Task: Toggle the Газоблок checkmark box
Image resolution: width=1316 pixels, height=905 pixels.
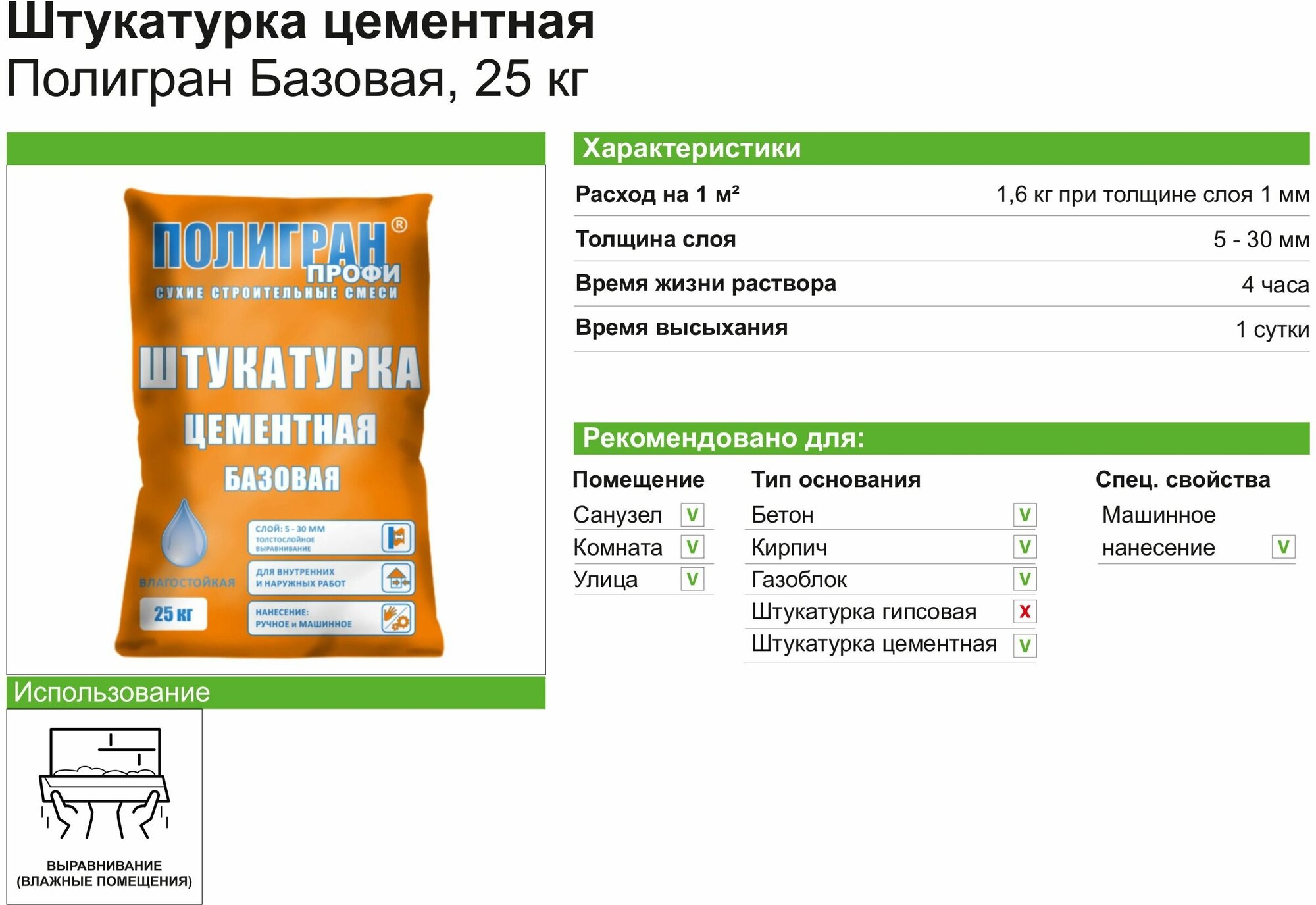Action: click(1025, 579)
